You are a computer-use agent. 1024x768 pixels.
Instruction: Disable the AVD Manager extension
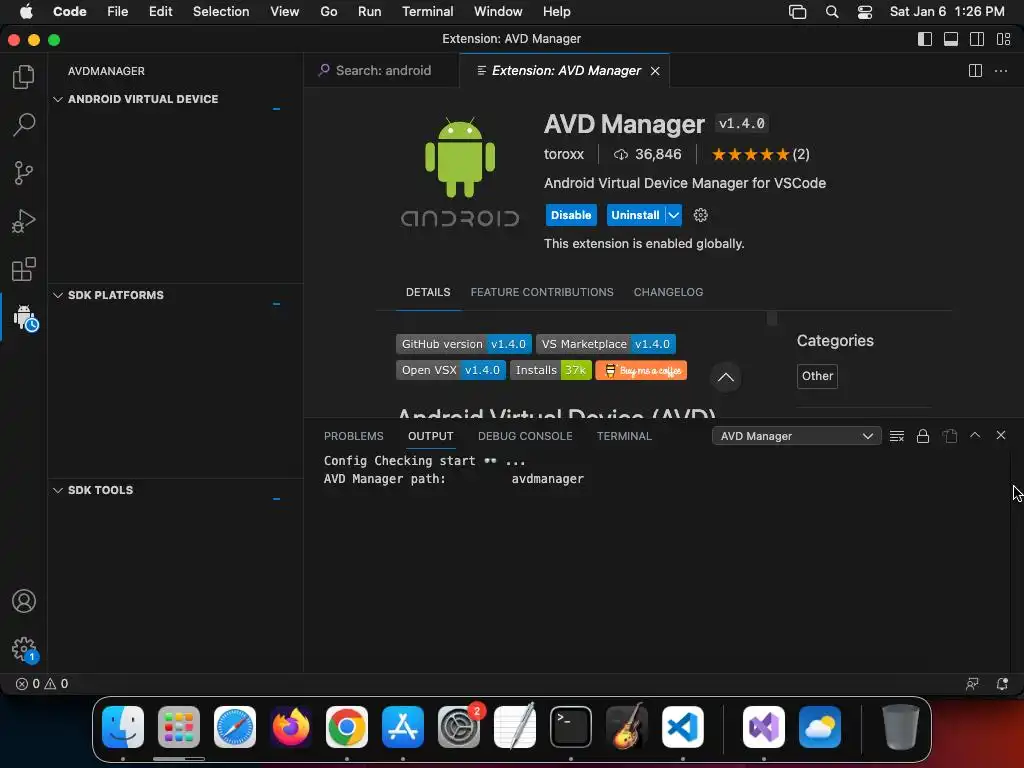tap(571, 215)
